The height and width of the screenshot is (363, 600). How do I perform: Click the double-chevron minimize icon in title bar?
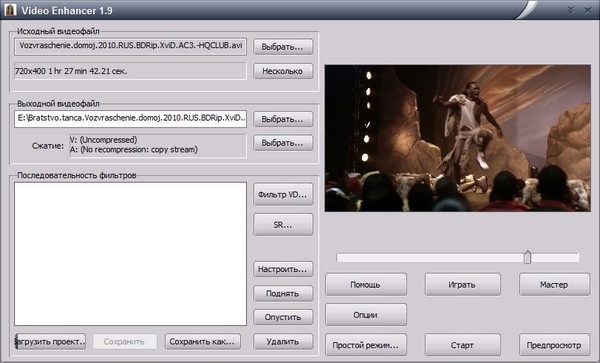coord(571,10)
